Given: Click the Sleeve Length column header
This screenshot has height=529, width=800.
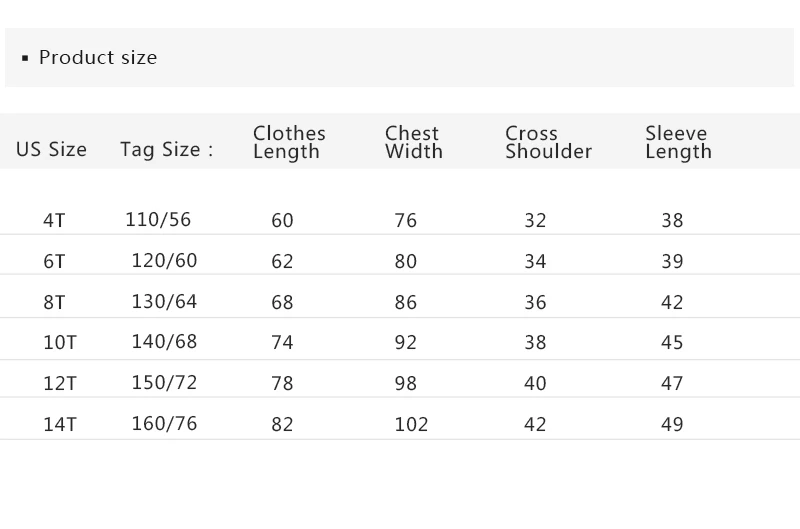Looking at the screenshot, I should tap(678, 142).
